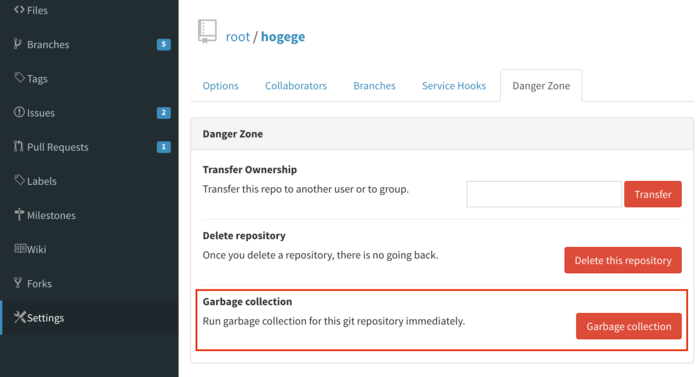Focus the transfer ownership text field
The width and height of the screenshot is (700, 377).
(544, 194)
